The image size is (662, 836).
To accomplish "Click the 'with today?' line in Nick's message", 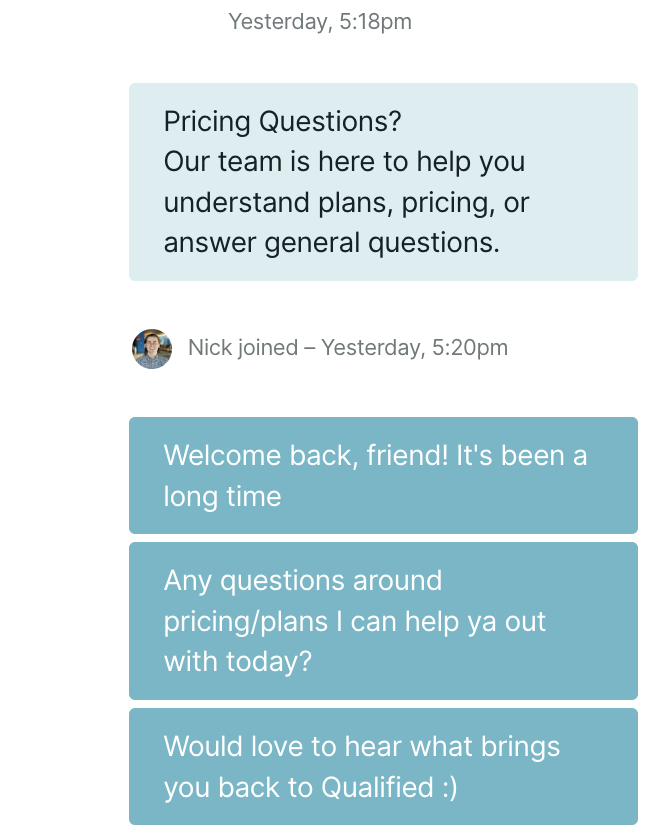I will pos(238,662).
